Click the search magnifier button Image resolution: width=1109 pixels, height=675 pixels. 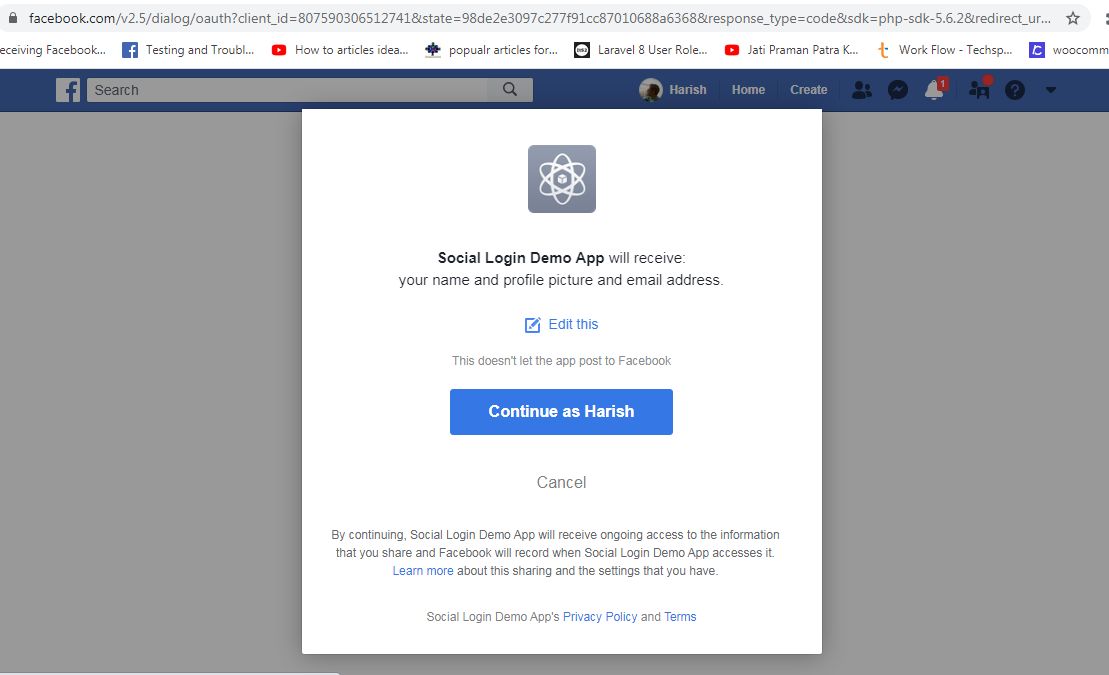509,89
